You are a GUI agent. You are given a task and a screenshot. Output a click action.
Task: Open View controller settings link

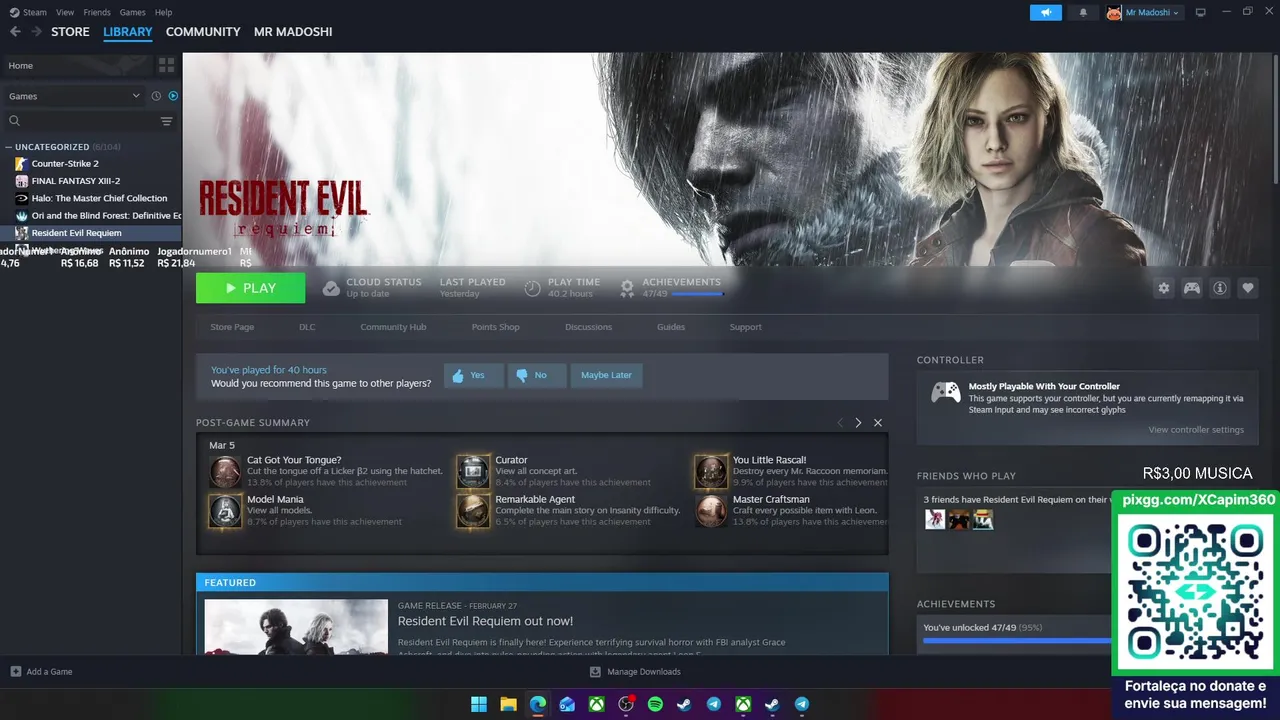[x=1196, y=430]
